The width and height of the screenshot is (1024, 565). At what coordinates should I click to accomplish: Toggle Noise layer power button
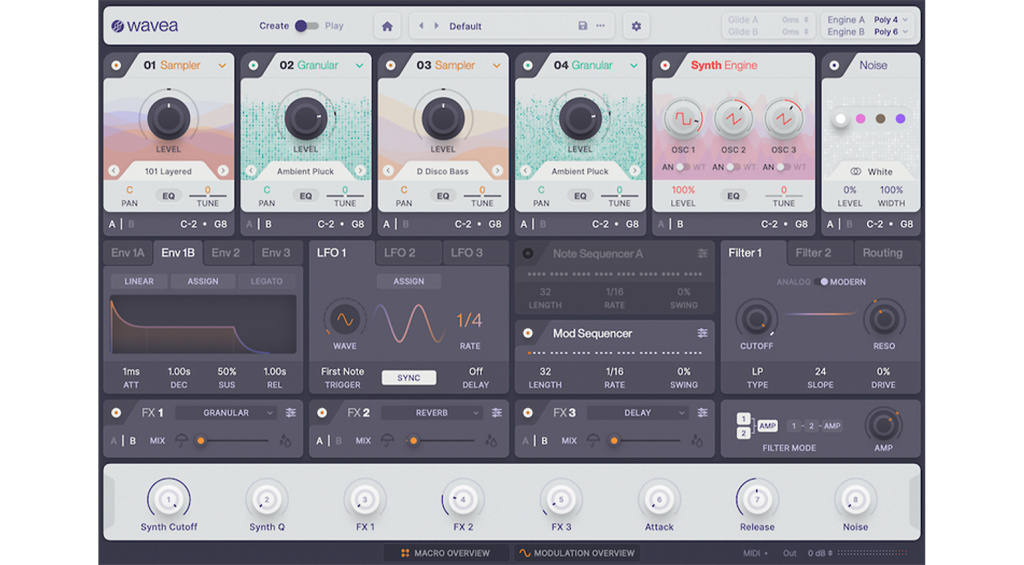point(834,65)
